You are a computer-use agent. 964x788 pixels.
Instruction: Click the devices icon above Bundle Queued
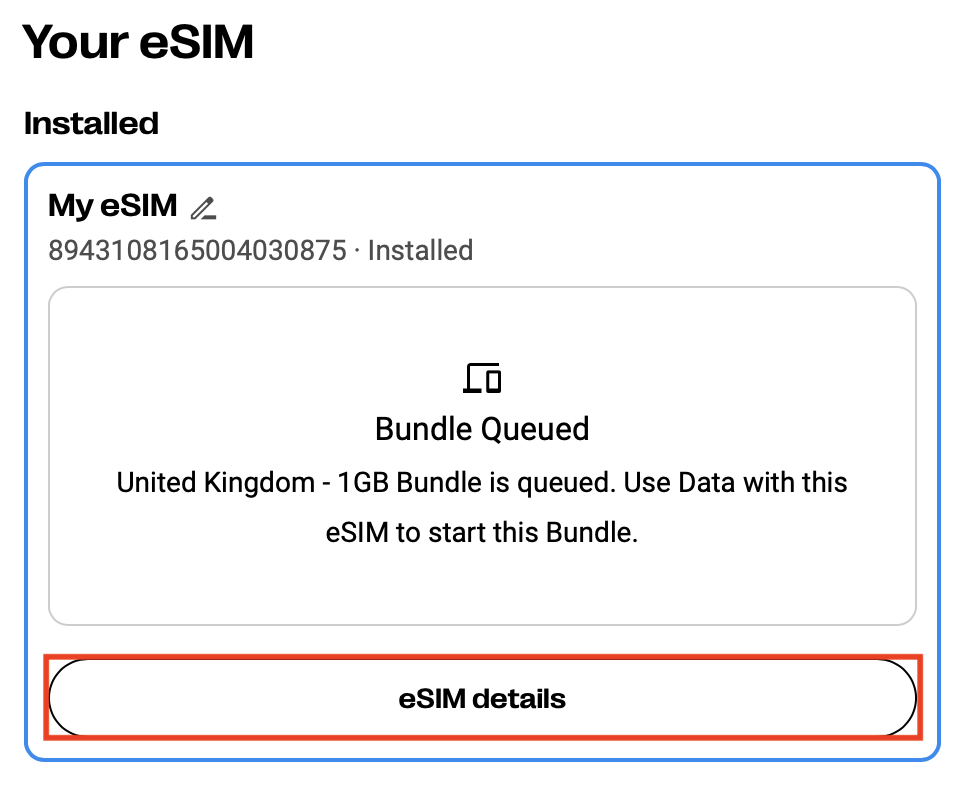coord(482,378)
